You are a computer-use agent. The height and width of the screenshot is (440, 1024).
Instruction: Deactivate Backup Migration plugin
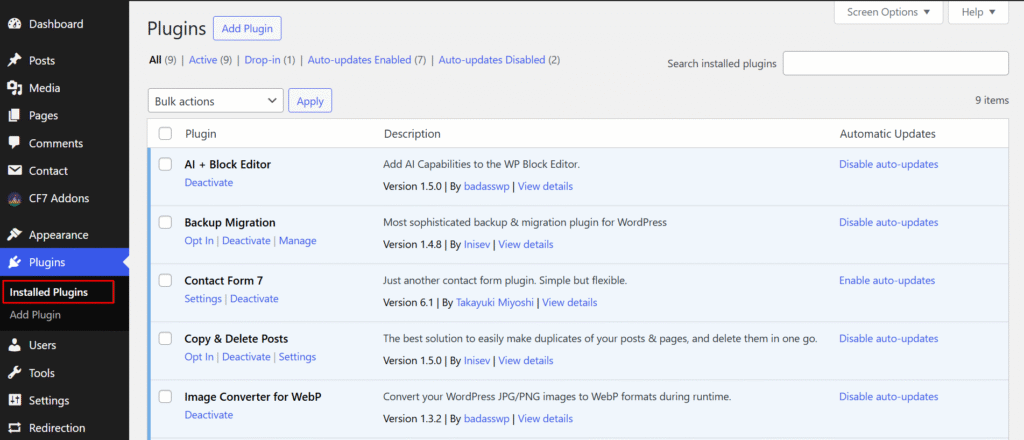click(x=246, y=241)
